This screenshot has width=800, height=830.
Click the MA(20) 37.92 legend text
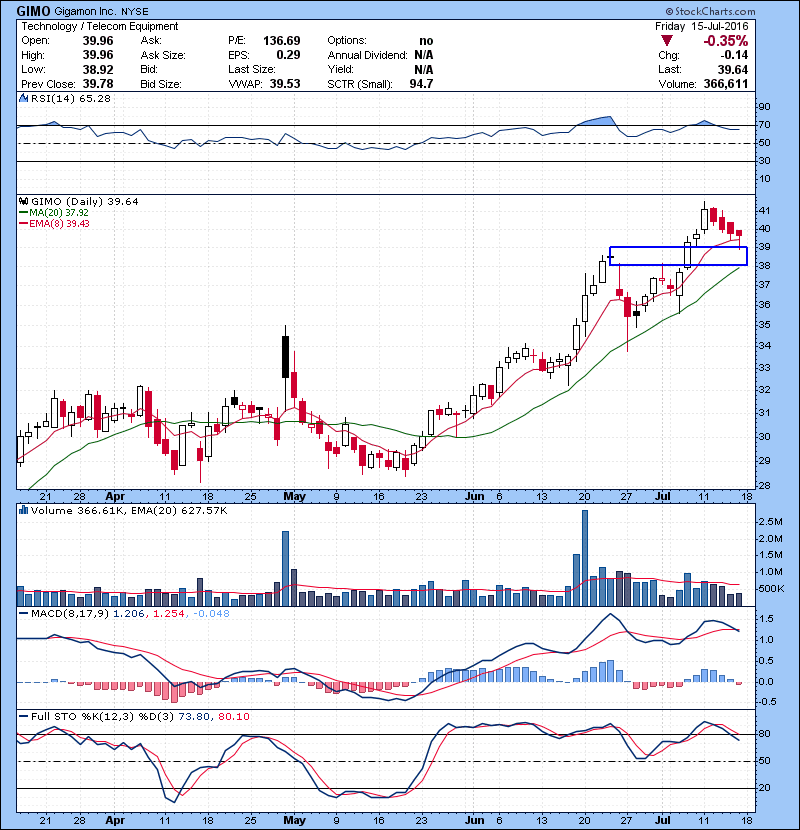[59, 213]
